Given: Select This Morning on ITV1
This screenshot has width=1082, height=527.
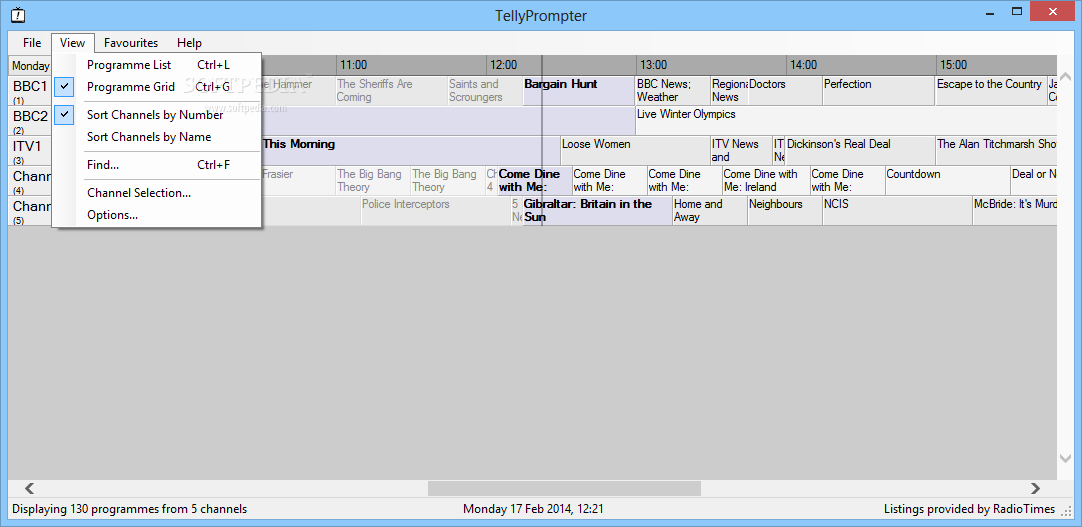Looking at the screenshot, I should click(x=411, y=150).
